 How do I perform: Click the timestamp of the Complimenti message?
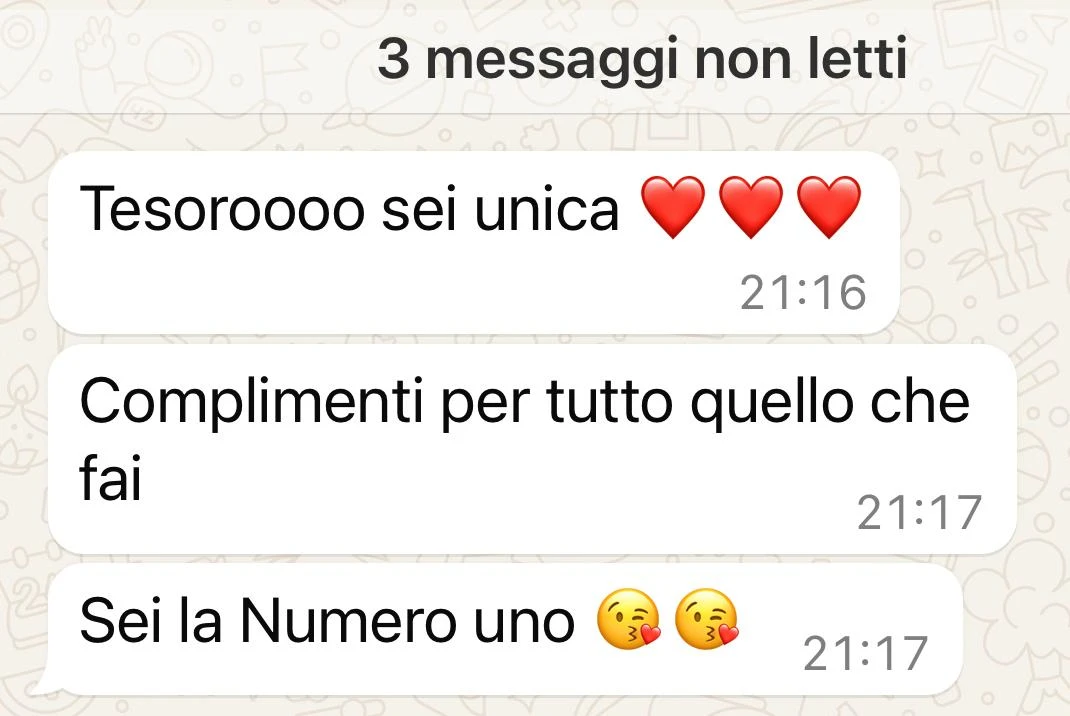click(919, 512)
